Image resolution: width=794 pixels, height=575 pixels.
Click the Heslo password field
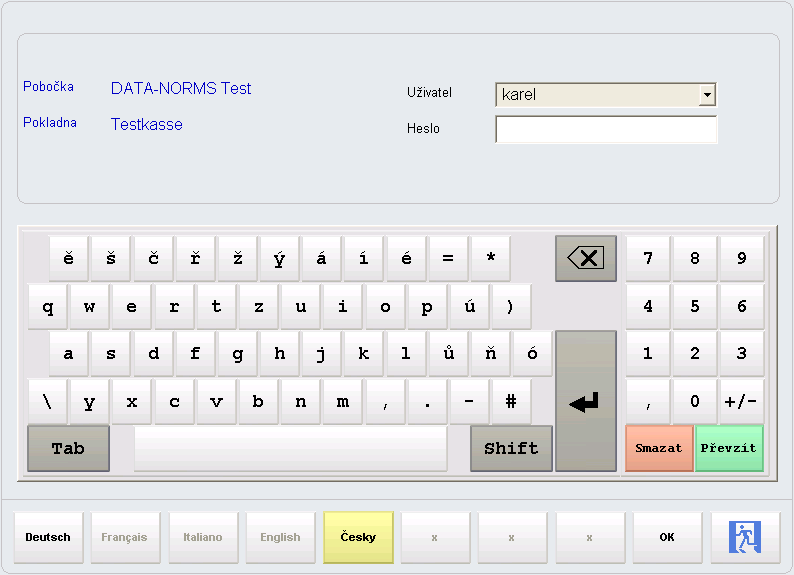tap(606, 129)
